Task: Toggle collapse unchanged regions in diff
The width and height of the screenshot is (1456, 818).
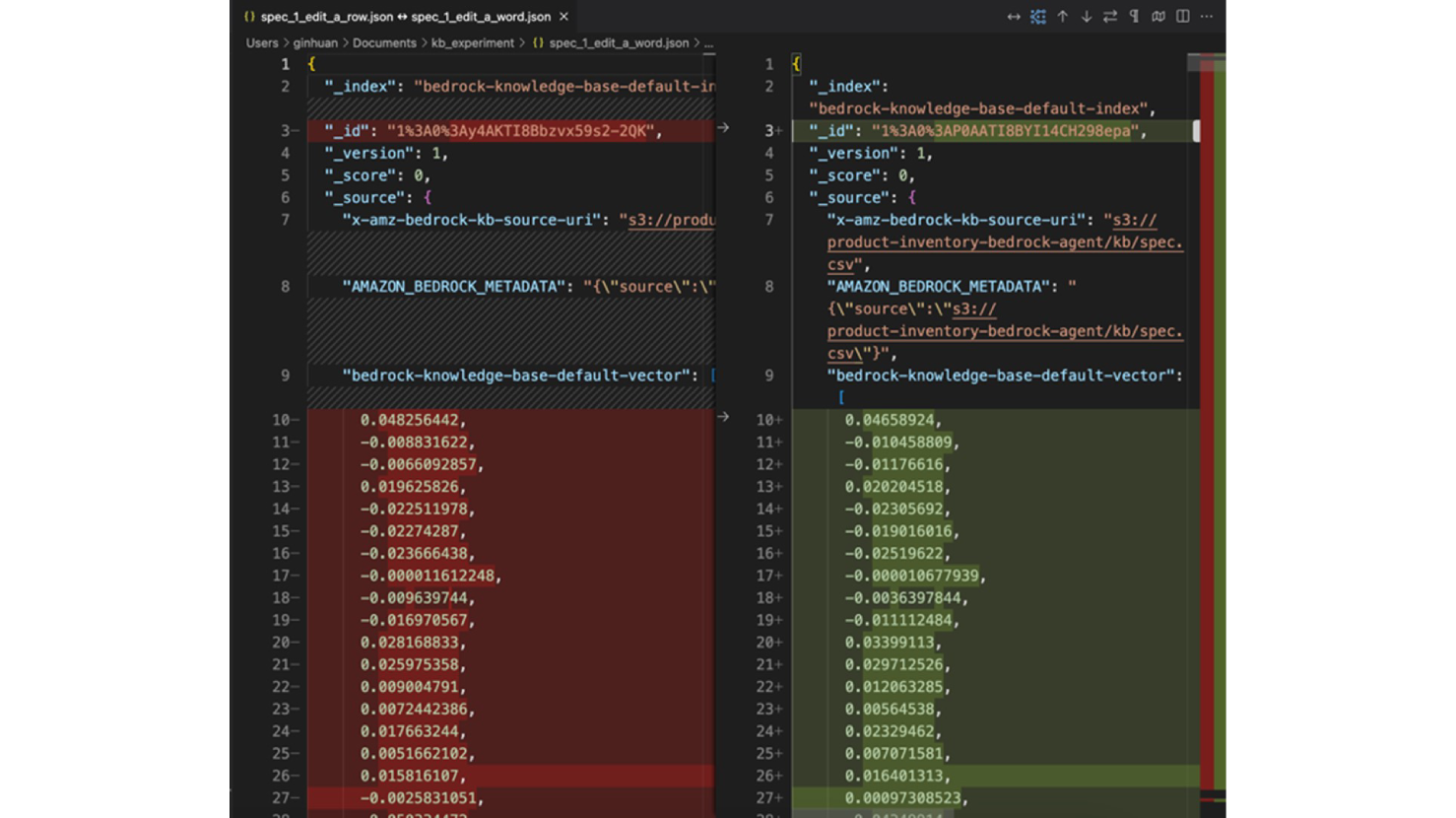Action: (x=1037, y=17)
